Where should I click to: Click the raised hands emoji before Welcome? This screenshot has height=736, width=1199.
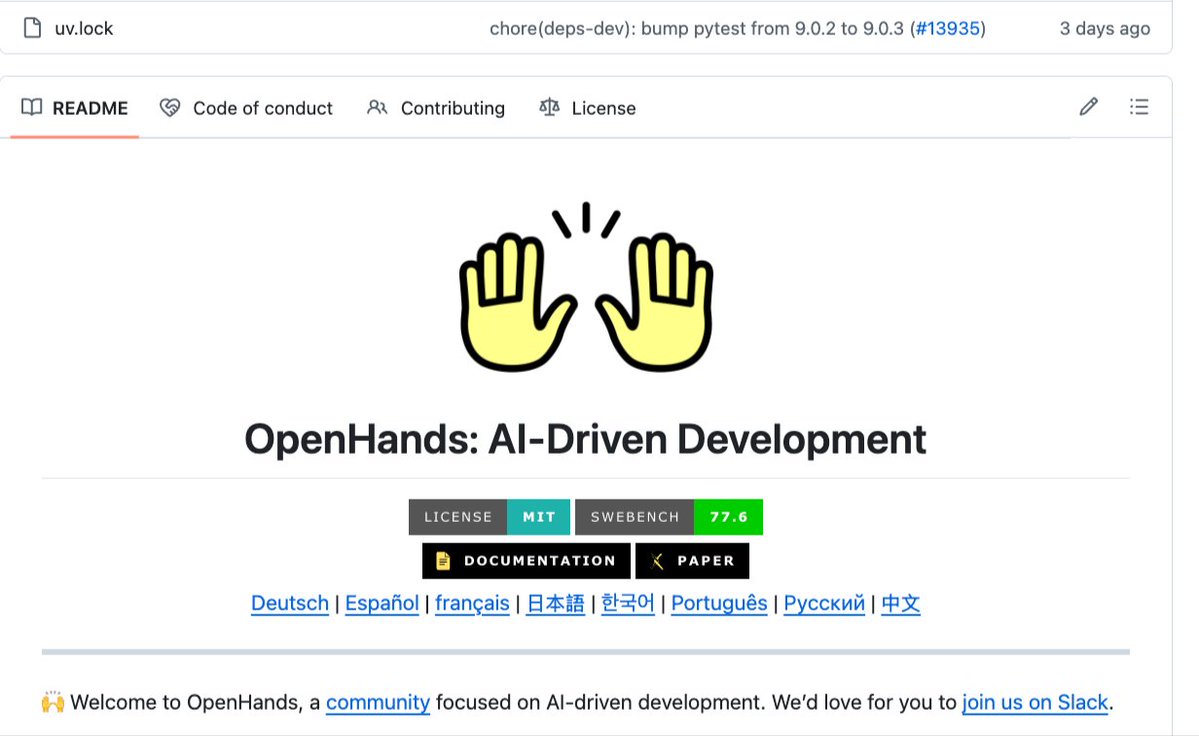click(53, 702)
